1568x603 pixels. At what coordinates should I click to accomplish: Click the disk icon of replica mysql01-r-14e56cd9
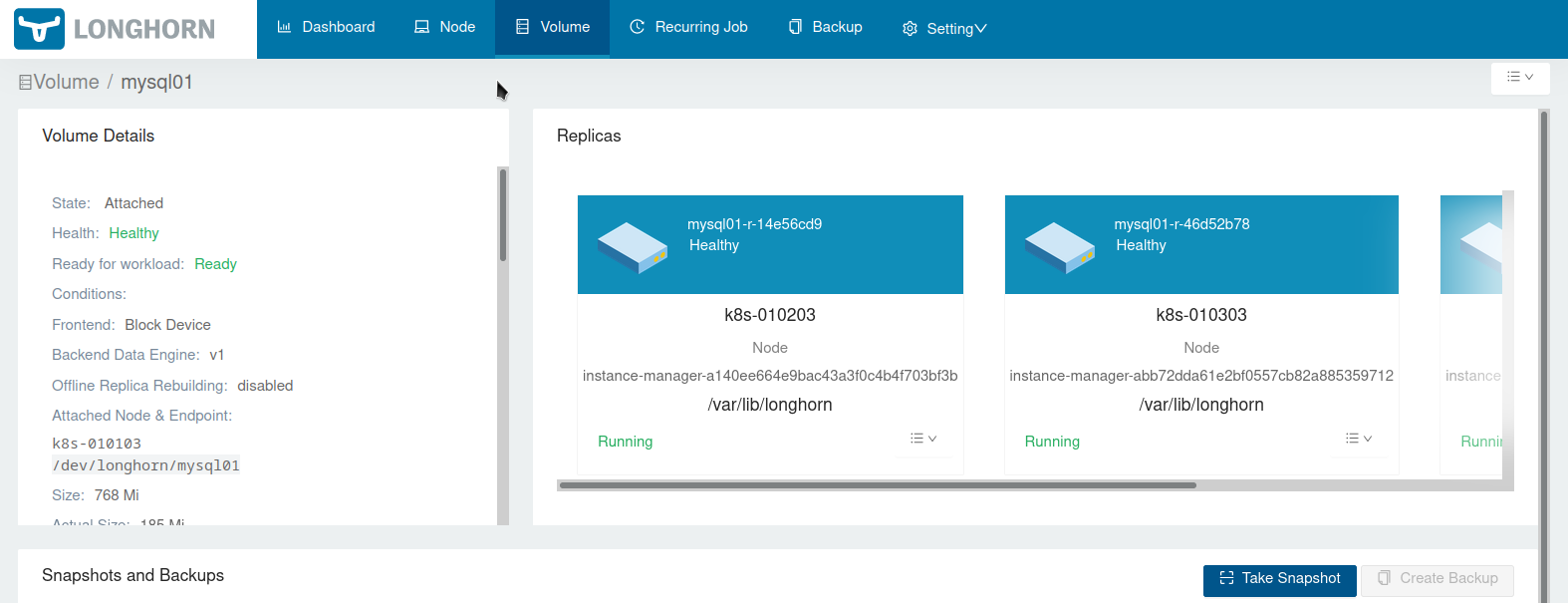633,247
